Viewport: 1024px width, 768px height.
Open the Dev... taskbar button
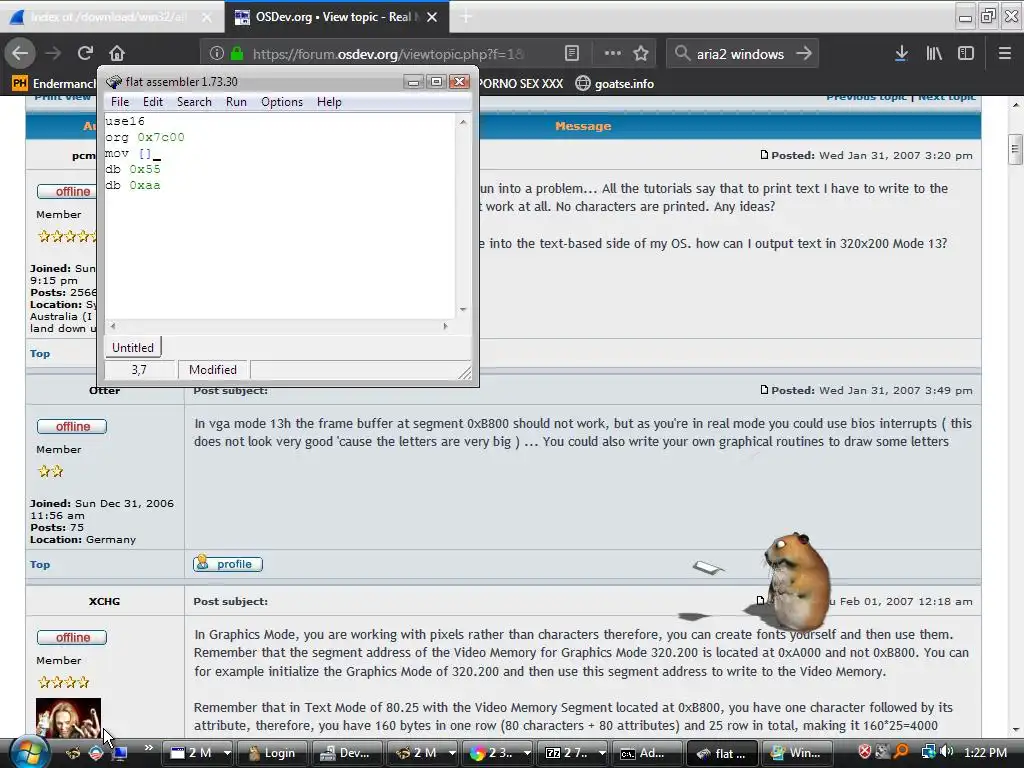coord(347,753)
